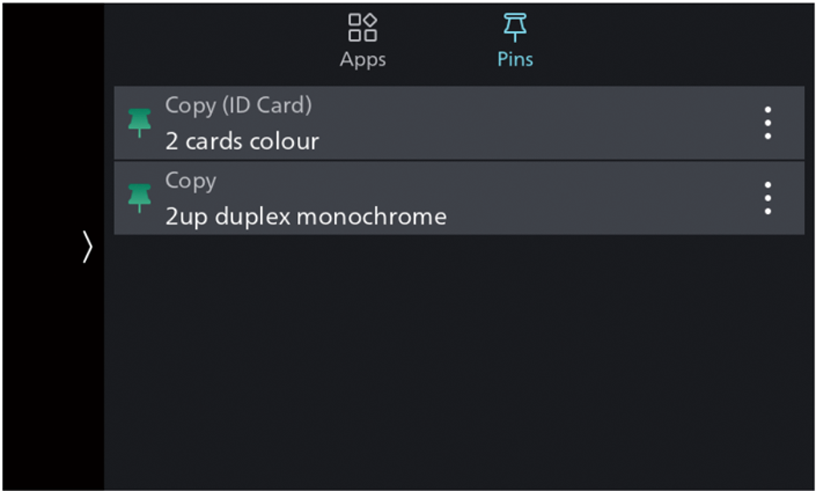Image resolution: width=816 pixels, height=491 pixels.
Task: Click the Apps grid icon
Action: (362, 27)
